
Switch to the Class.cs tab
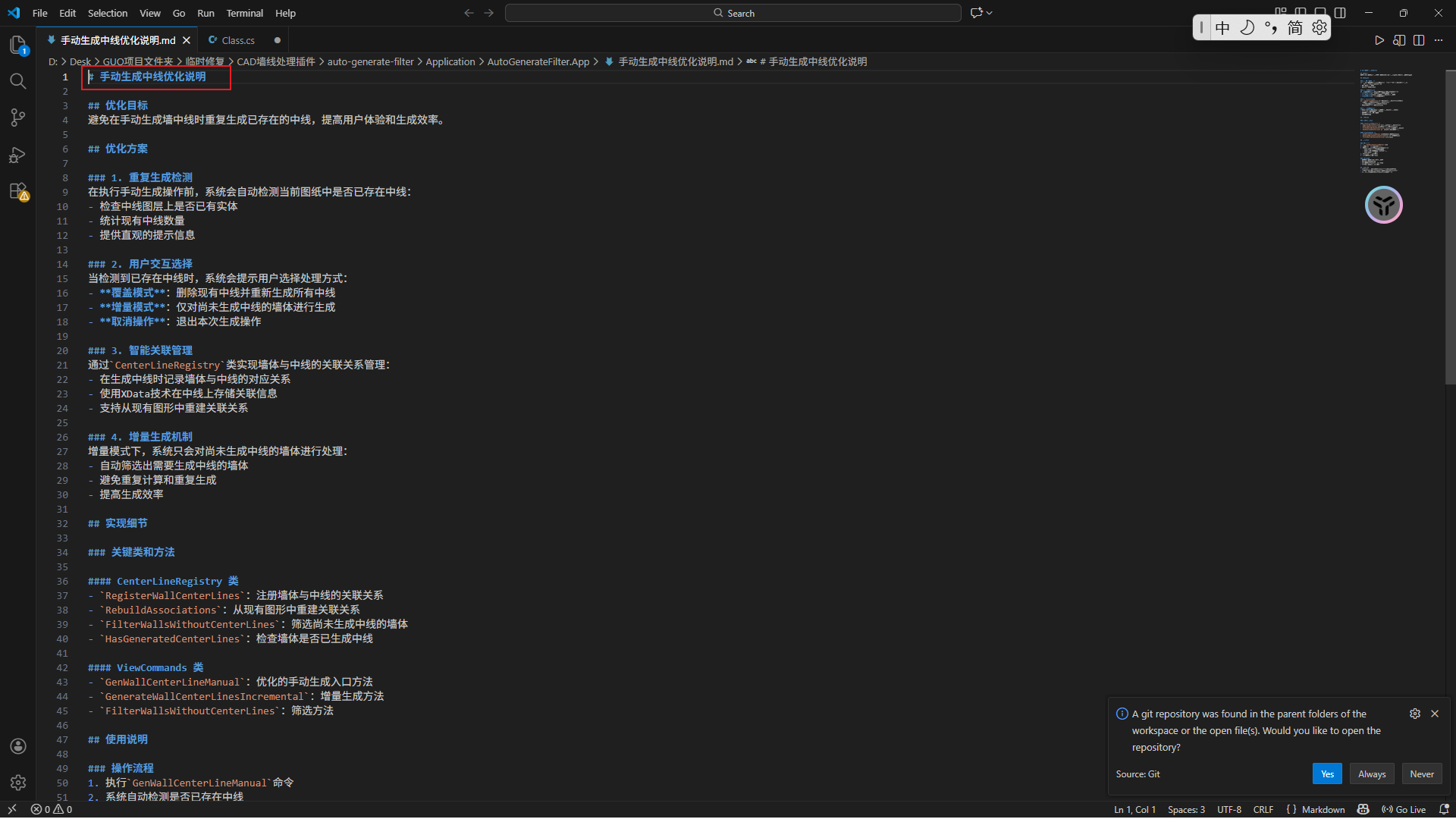[238, 40]
